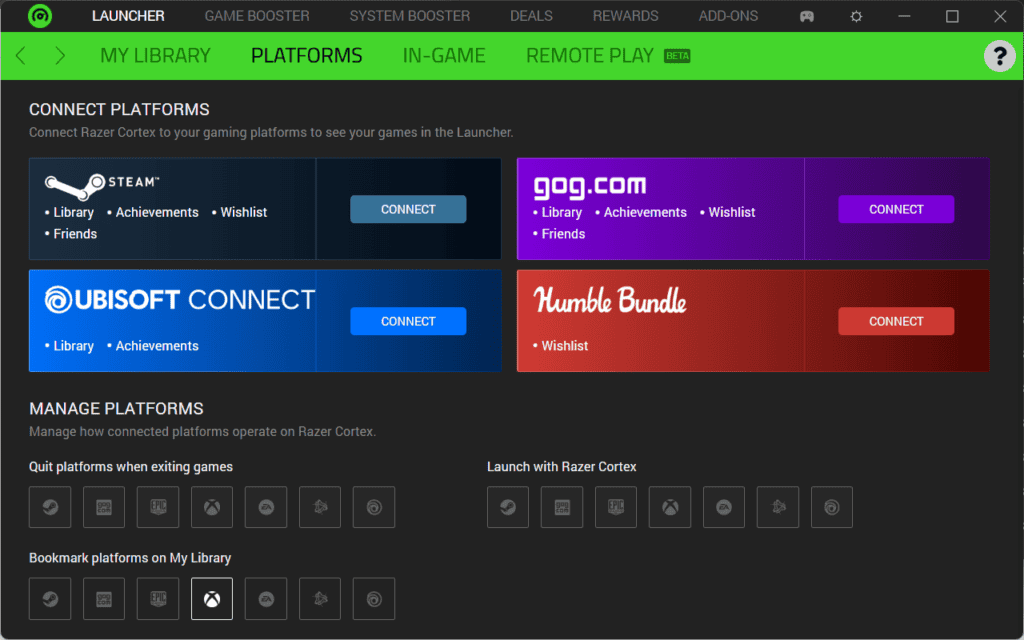Toggle EA bookmark on My Library
Viewport: 1024px width, 640px height.
tap(266, 598)
